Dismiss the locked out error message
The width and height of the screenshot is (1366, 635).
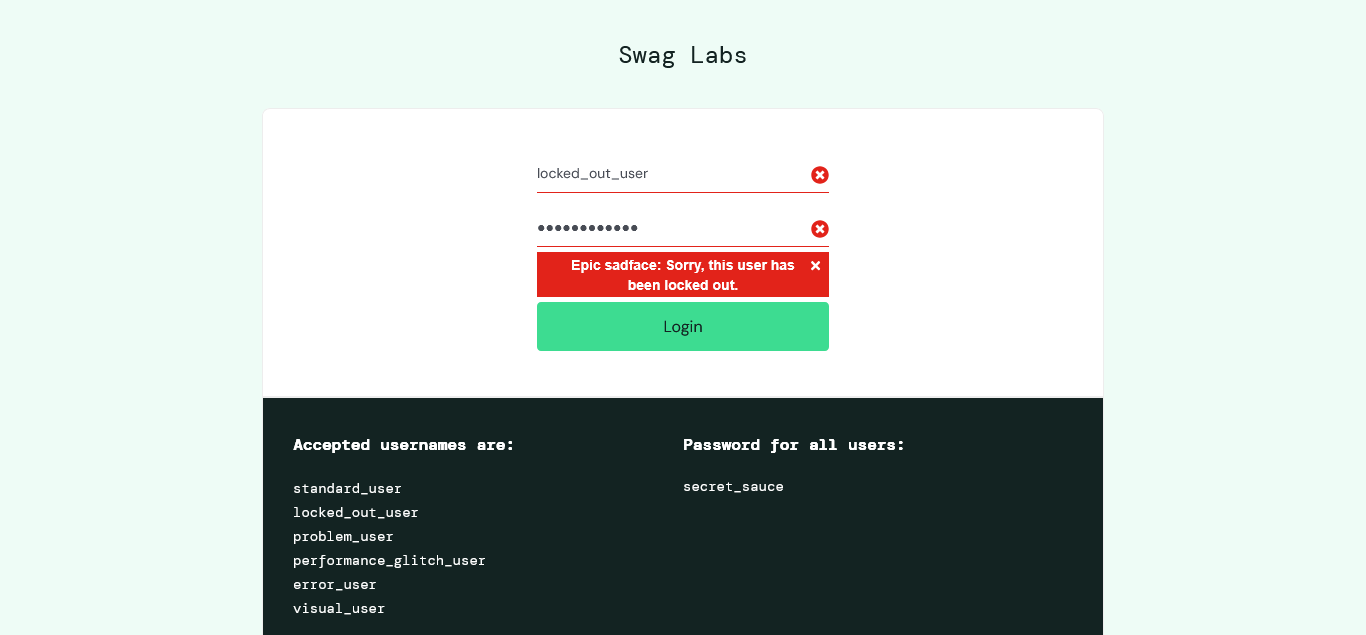(x=815, y=265)
